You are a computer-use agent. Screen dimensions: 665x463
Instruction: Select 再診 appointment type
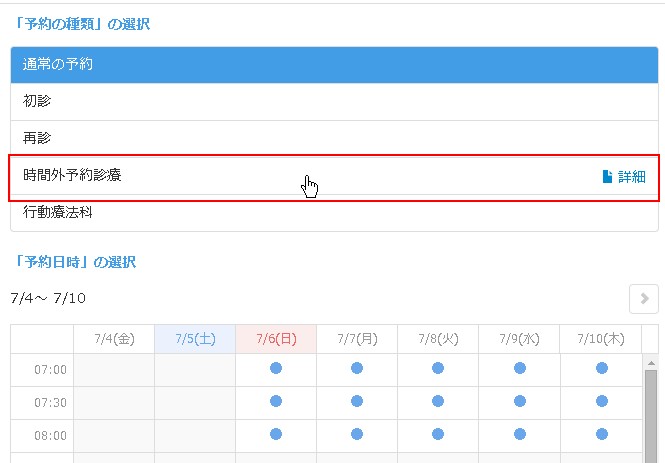point(334,139)
